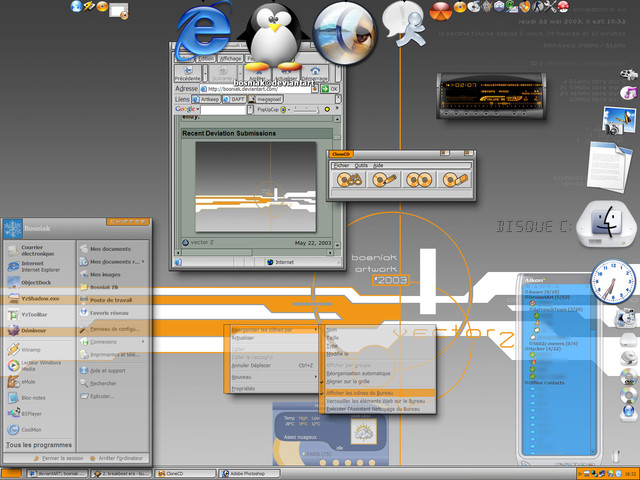Open the Google toolbar dropdown arrow
640x480 pixels.
coord(198,109)
